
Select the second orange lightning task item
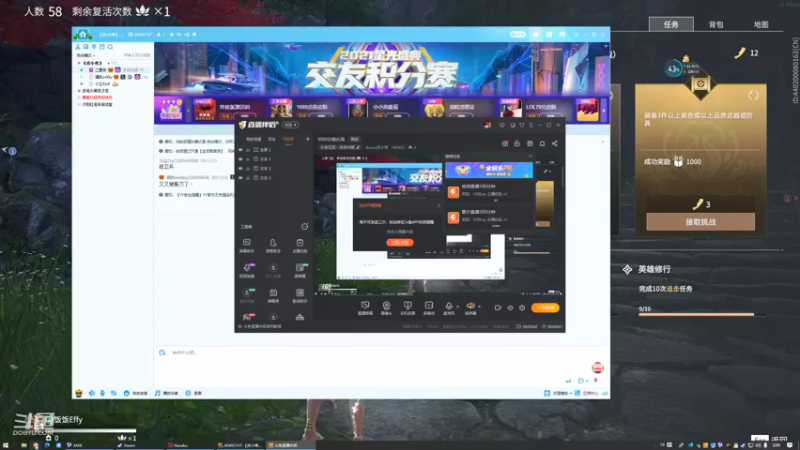click(454, 218)
